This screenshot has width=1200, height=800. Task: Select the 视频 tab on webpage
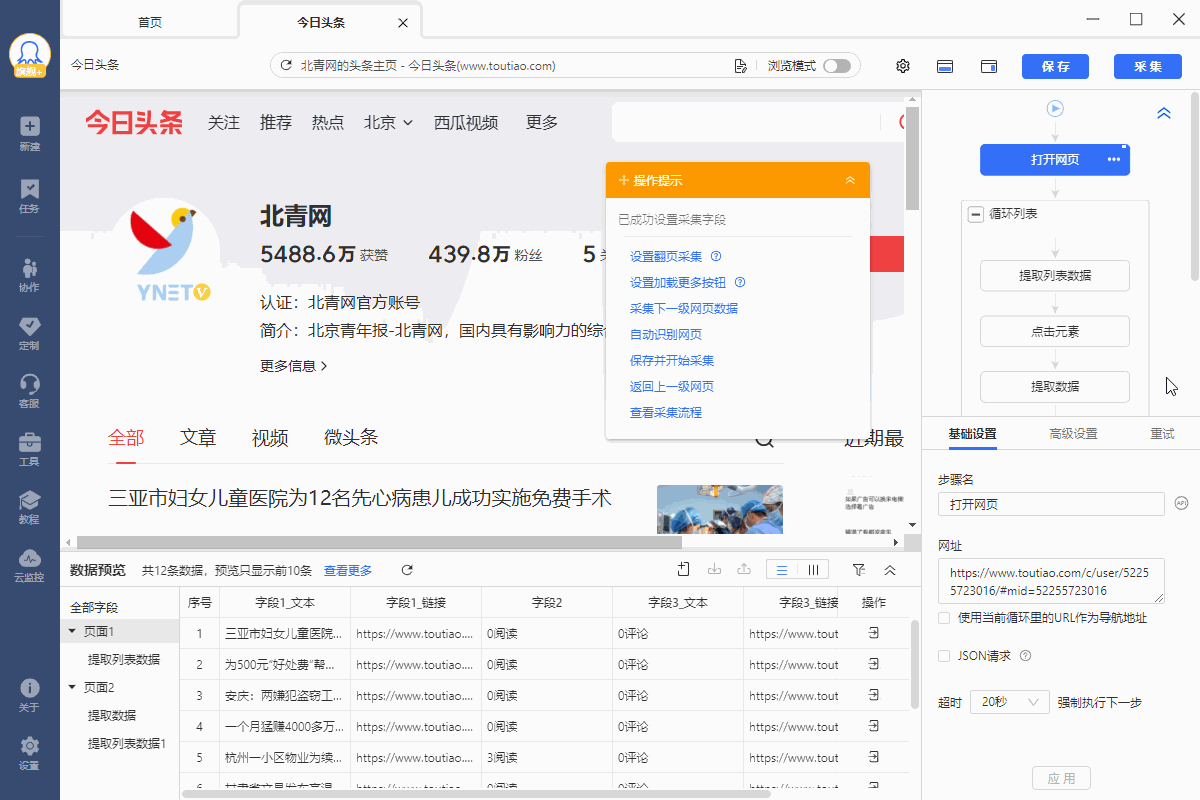270,437
